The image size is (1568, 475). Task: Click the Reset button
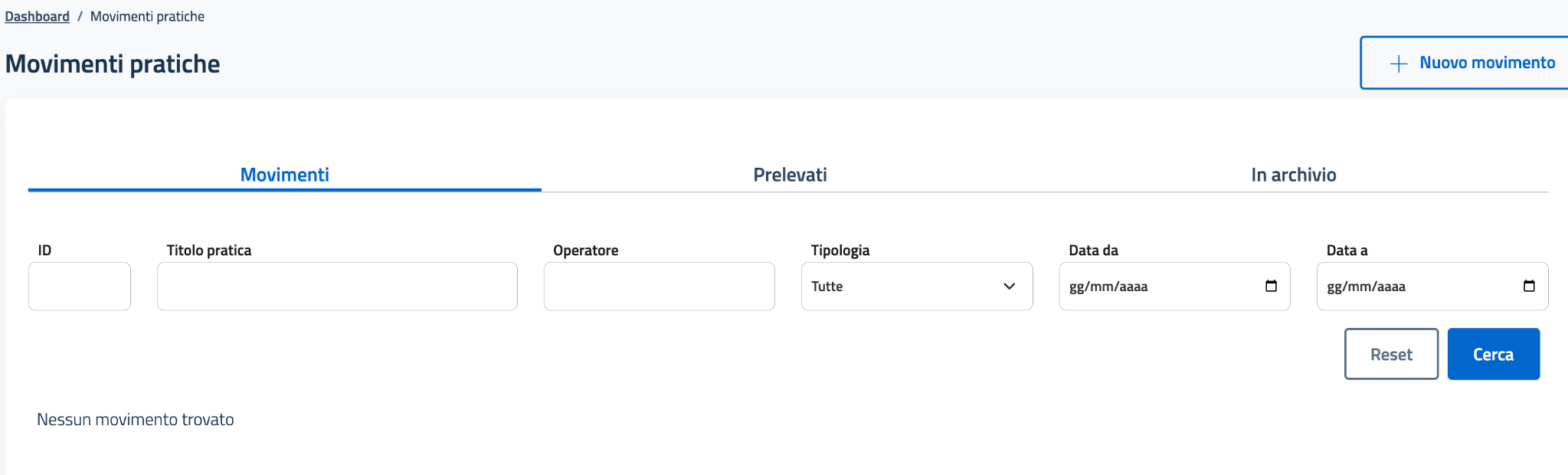pyautogui.click(x=1391, y=354)
